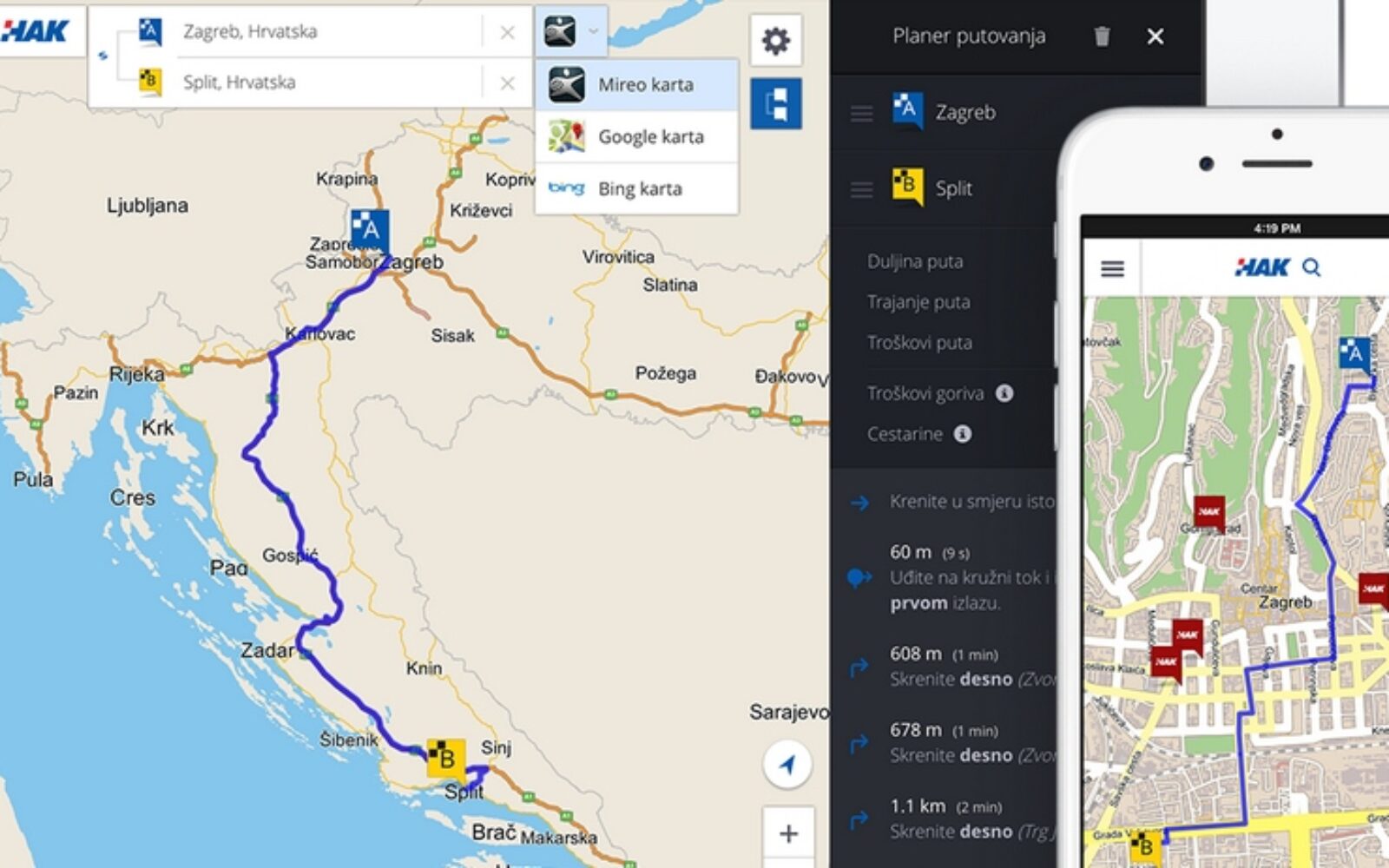Viewport: 1389px width, 868px height.
Task: Click the yellow B marker on map
Action: pos(446,758)
